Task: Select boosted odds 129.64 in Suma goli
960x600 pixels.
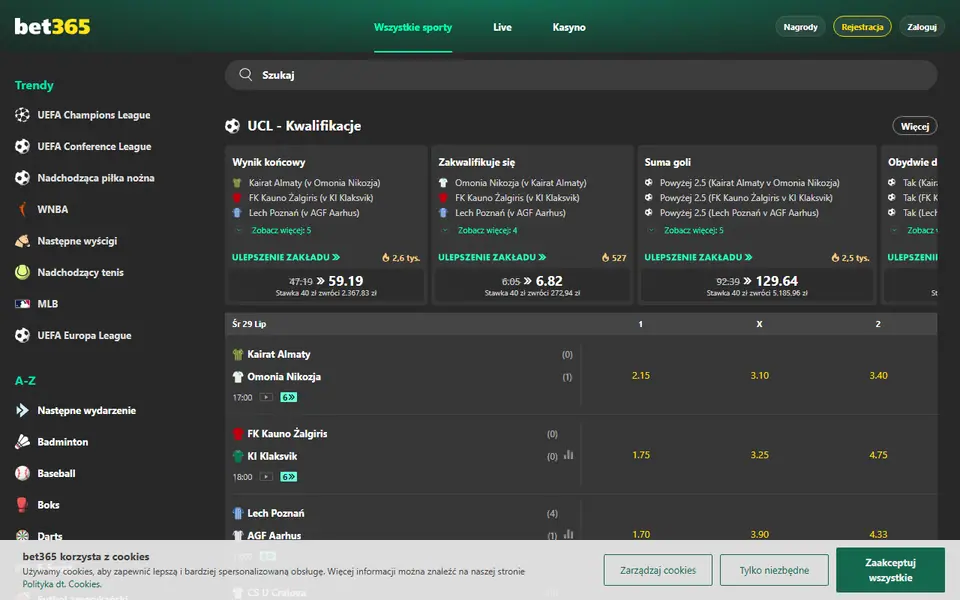Action: (x=757, y=285)
